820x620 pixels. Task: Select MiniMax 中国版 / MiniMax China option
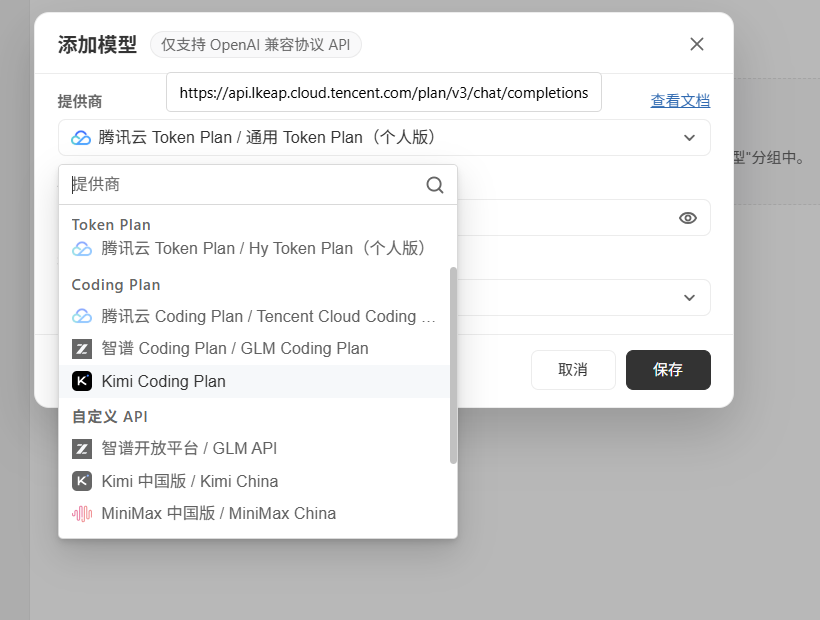click(x=254, y=513)
